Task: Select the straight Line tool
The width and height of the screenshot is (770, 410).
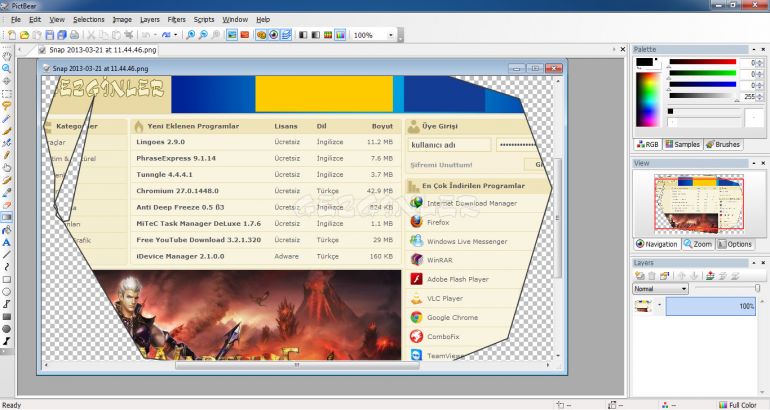Action: [x=6, y=255]
